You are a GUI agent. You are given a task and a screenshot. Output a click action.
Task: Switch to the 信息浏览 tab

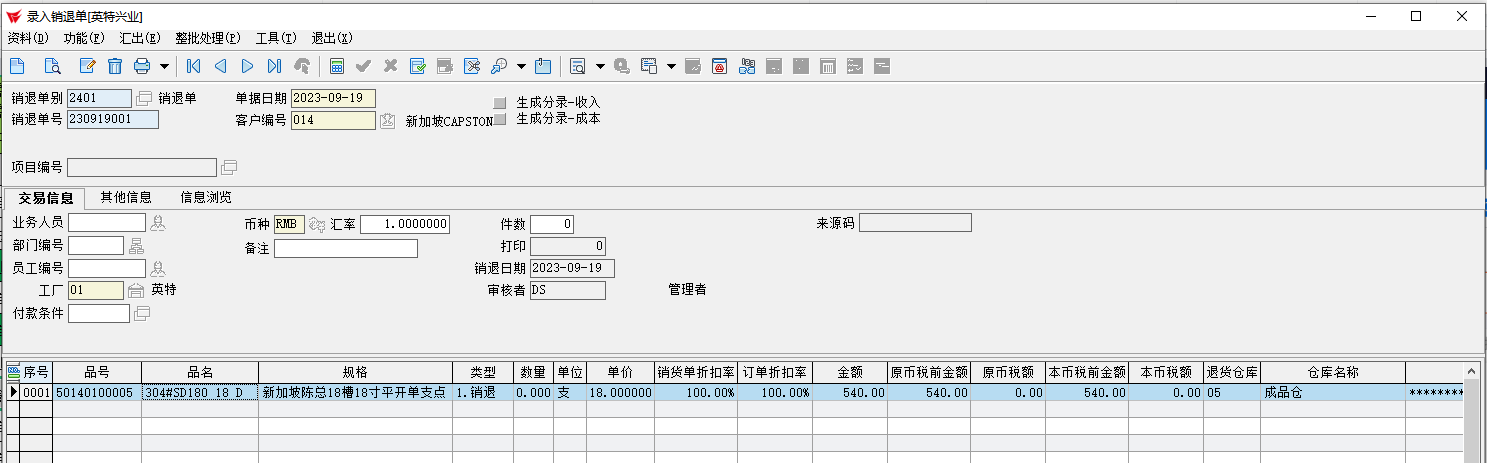click(x=205, y=197)
